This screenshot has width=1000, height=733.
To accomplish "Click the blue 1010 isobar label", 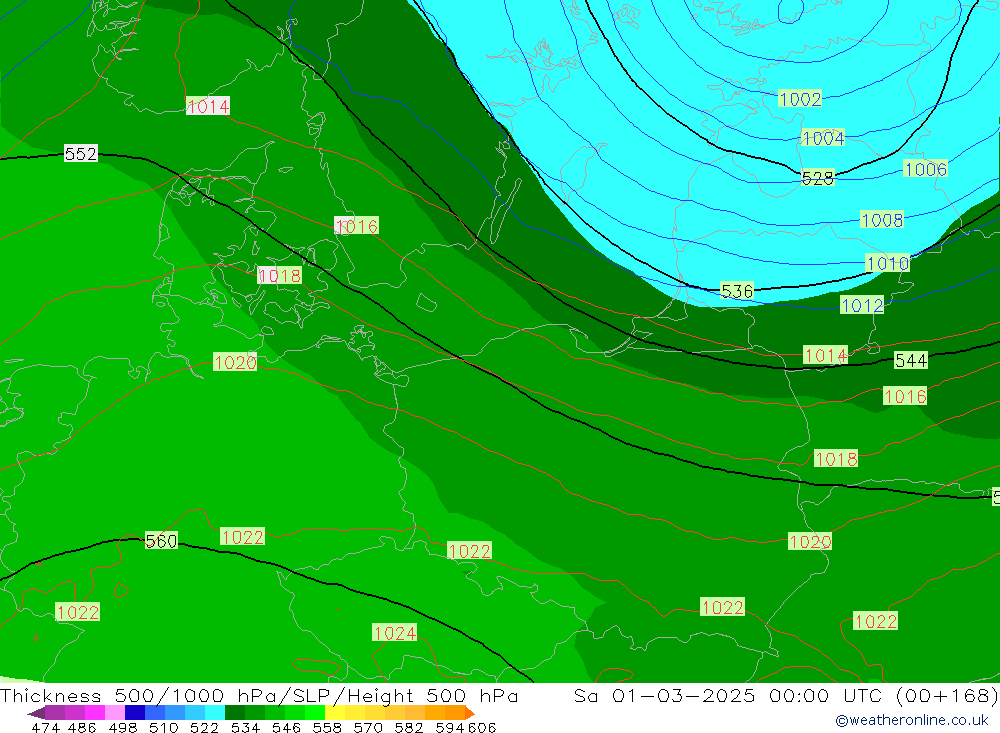I will tap(888, 263).
